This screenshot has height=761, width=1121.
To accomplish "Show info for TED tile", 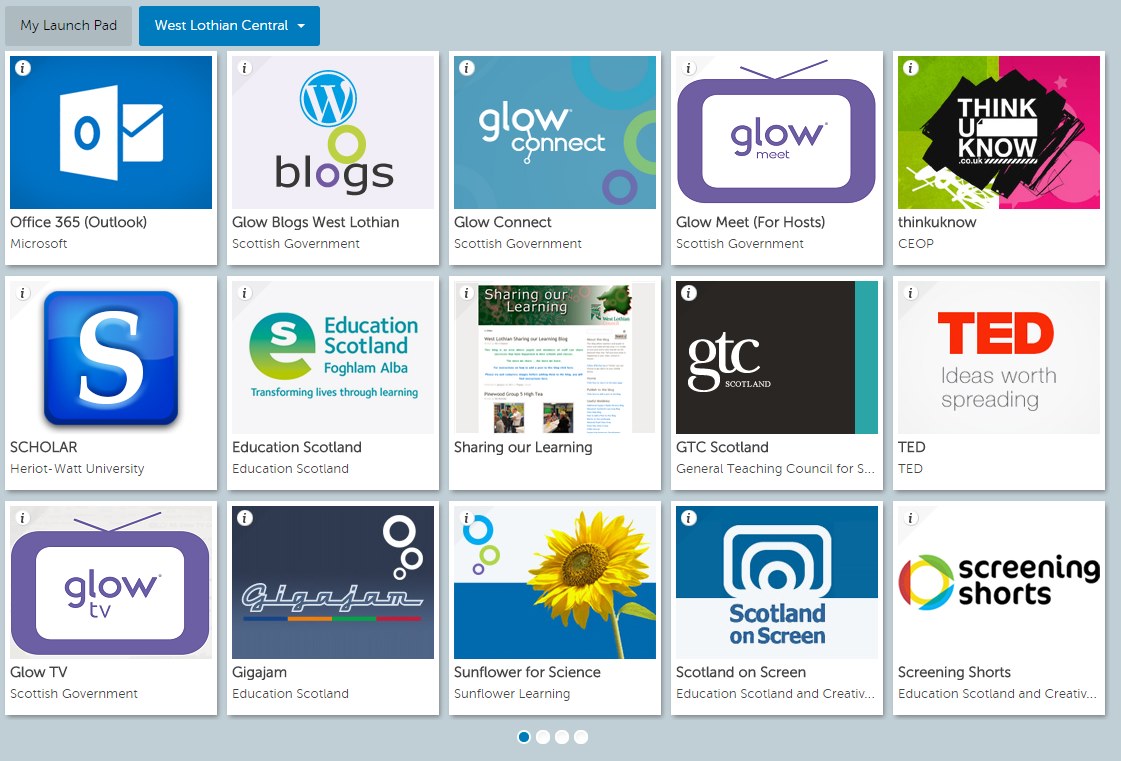I will [x=911, y=293].
